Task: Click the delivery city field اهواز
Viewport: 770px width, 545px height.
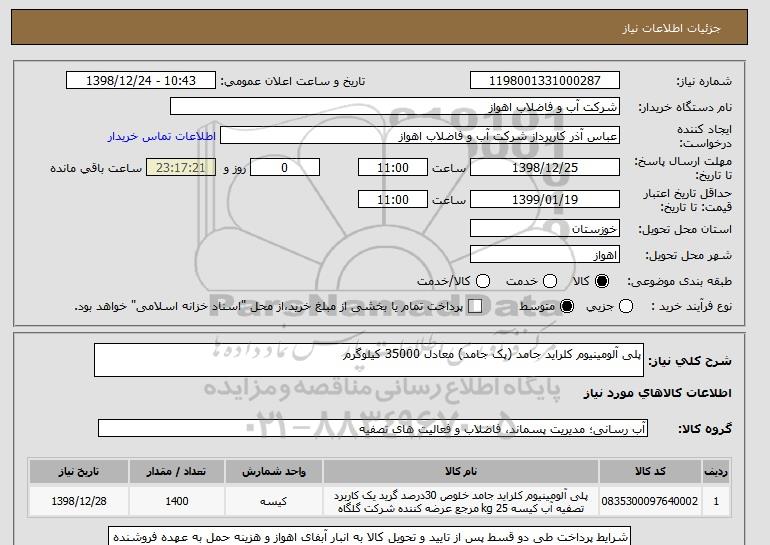Action: 545,255
